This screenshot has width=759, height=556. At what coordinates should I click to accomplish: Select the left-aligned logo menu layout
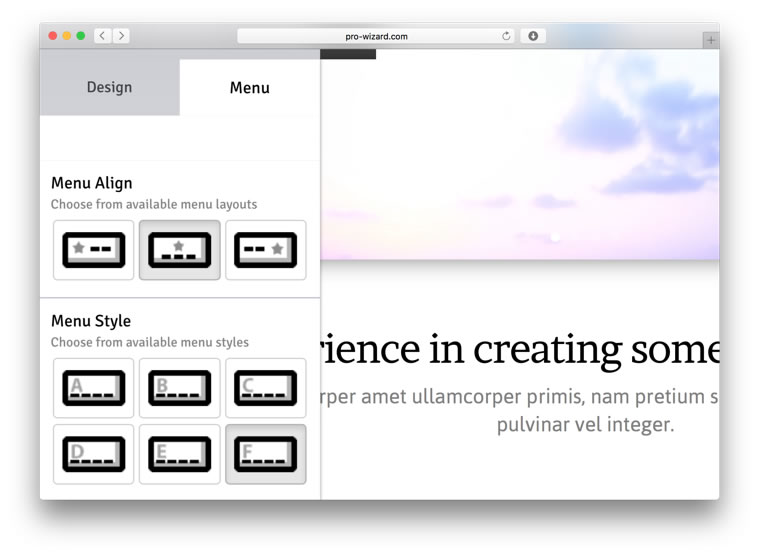pyautogui.click(x=93, y=250)
